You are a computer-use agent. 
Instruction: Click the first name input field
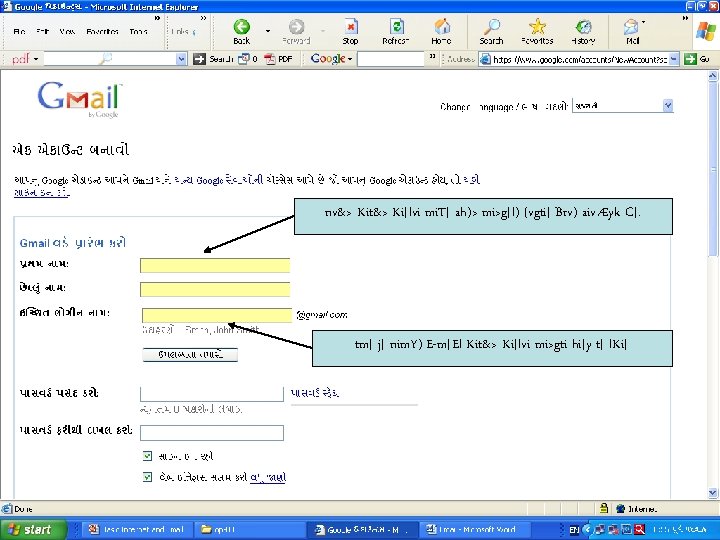click(x=215, y=265)
